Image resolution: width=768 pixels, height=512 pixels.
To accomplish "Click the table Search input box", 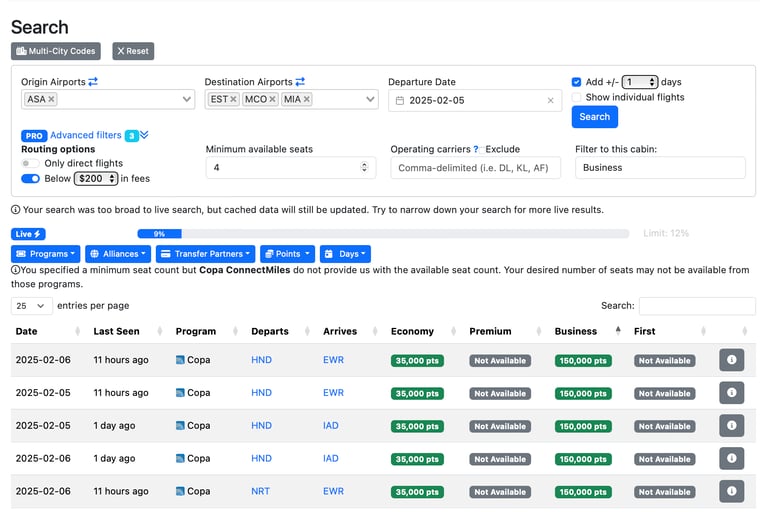I will tap(697, 306).
